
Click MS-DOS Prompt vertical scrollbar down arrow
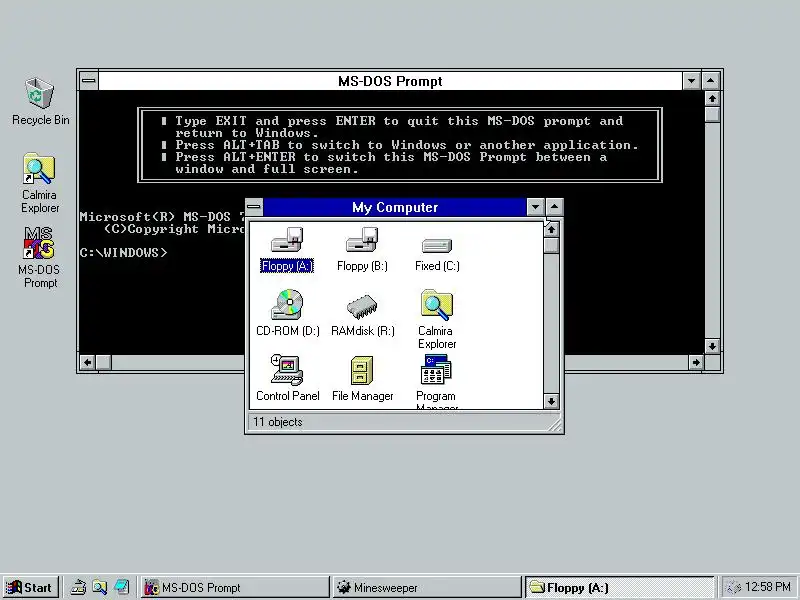[712, 346]
